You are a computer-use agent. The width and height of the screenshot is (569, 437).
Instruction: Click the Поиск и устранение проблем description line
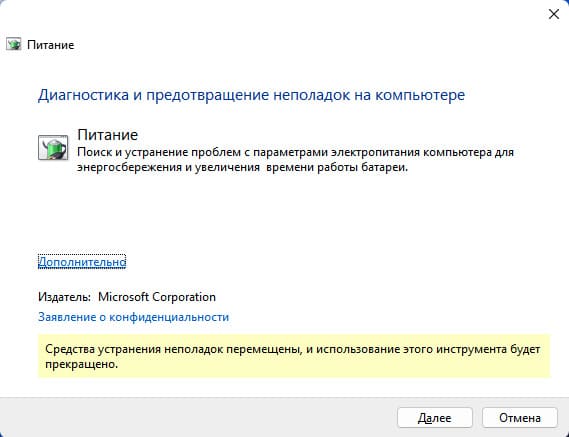click(x=295, y=152)
